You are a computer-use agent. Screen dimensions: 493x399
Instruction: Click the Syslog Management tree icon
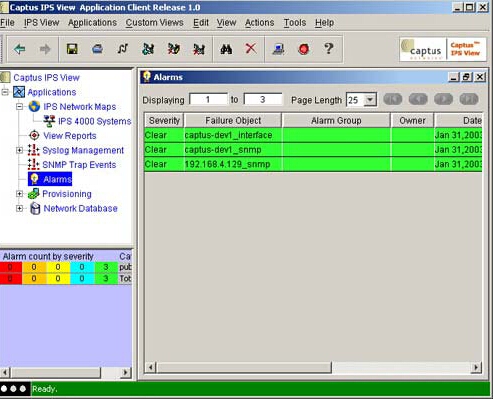pyautogui.click(x=33, y=150)
